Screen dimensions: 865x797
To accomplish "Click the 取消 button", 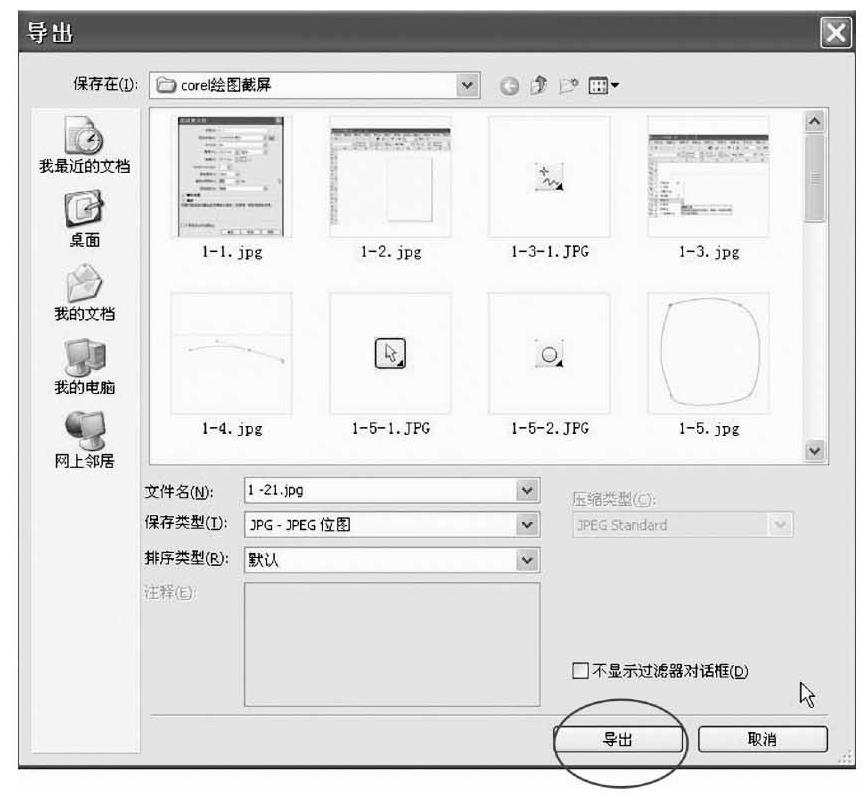I will pos(763,739).
